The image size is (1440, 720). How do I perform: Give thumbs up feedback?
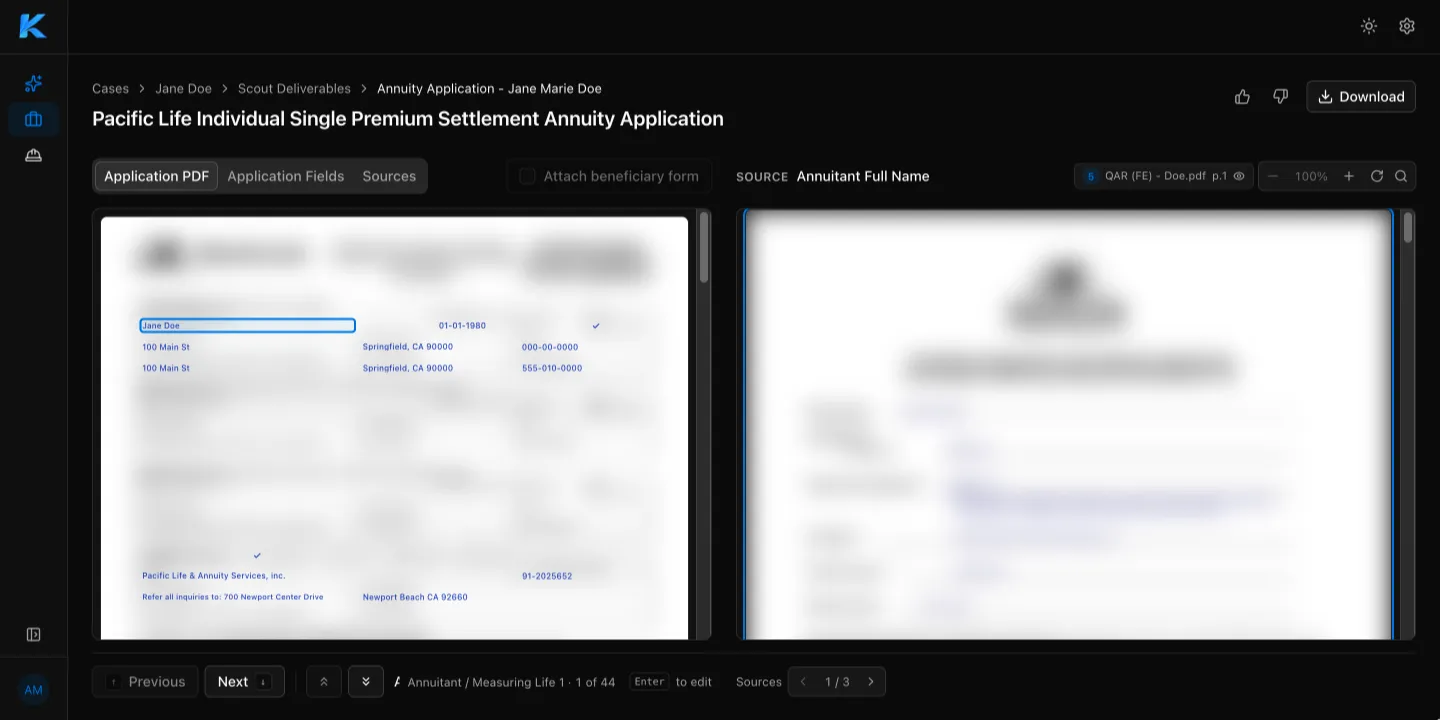[1242, 97]
